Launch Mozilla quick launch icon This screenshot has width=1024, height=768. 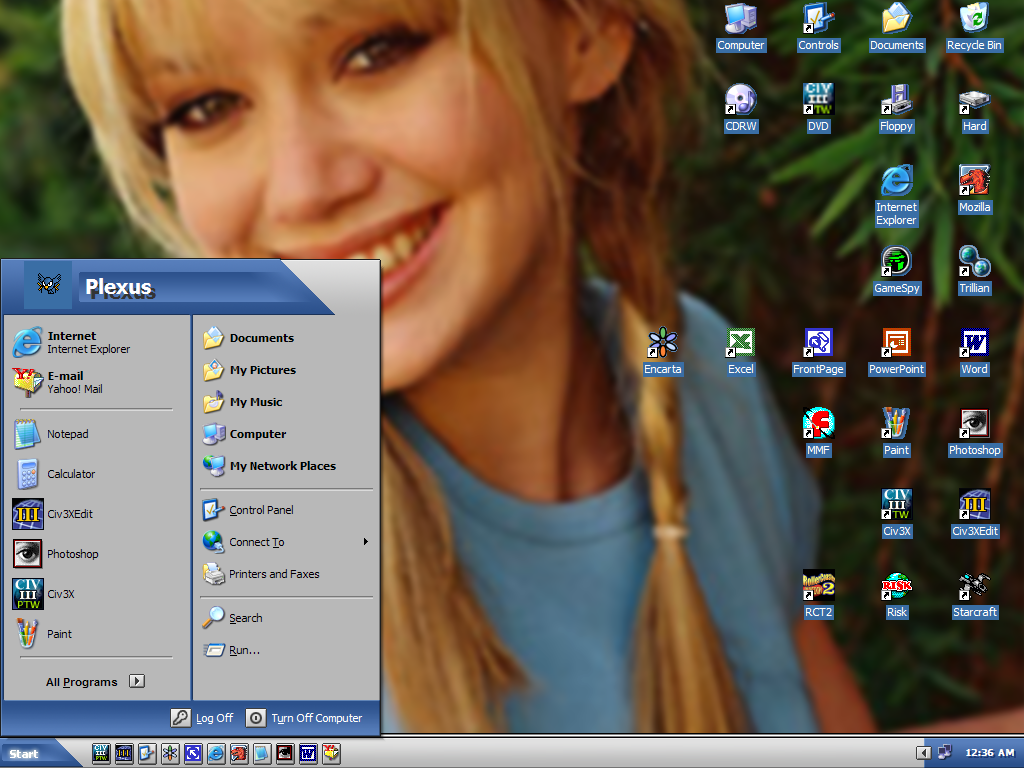[239, 754]
